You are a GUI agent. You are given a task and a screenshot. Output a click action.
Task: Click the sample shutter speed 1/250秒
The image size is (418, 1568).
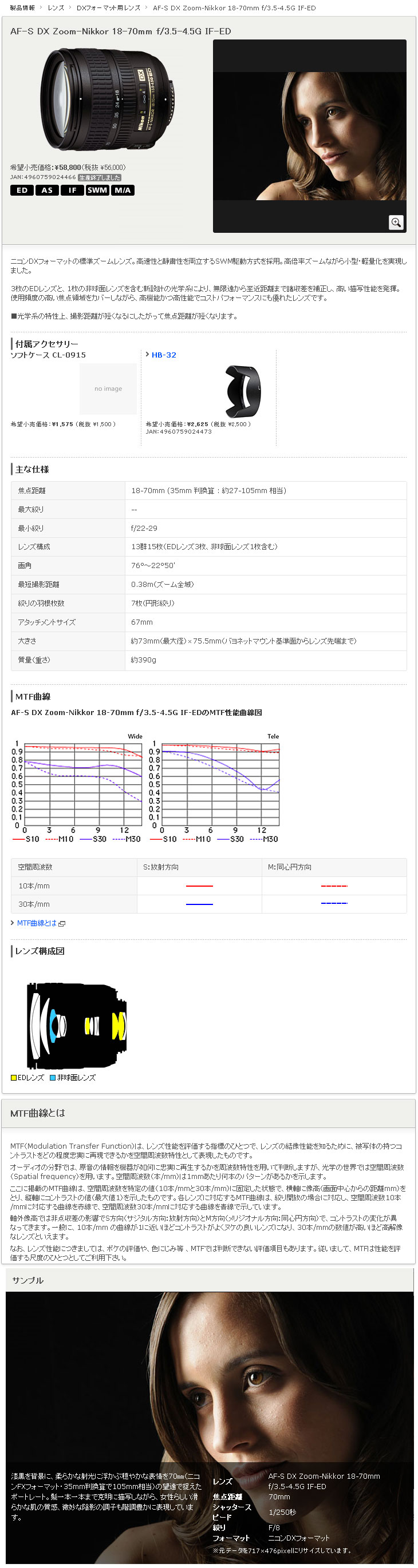pos(282,1513)
